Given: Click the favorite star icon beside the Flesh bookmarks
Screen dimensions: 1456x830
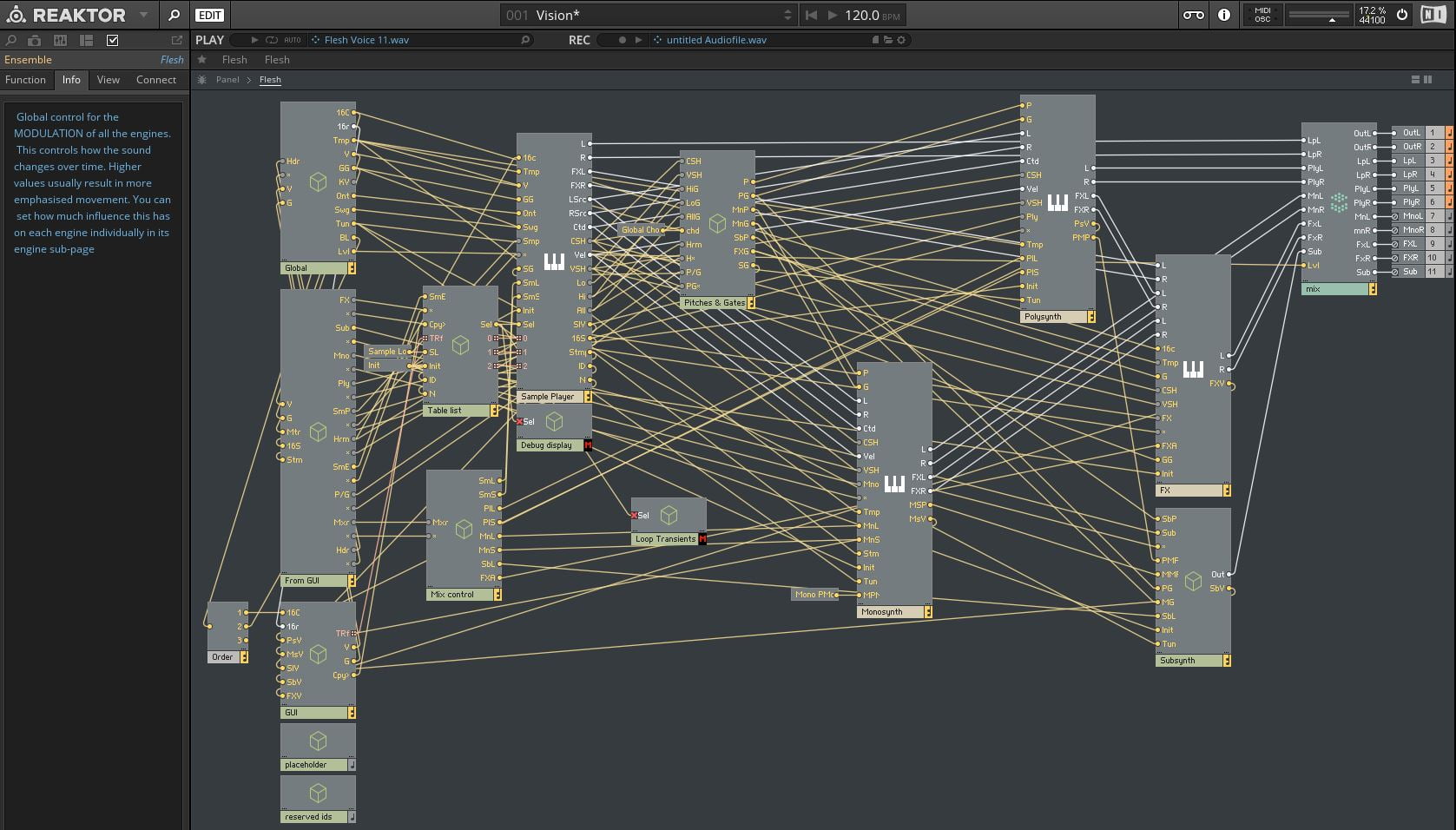Looking at the screenshot, I should 201,59.
